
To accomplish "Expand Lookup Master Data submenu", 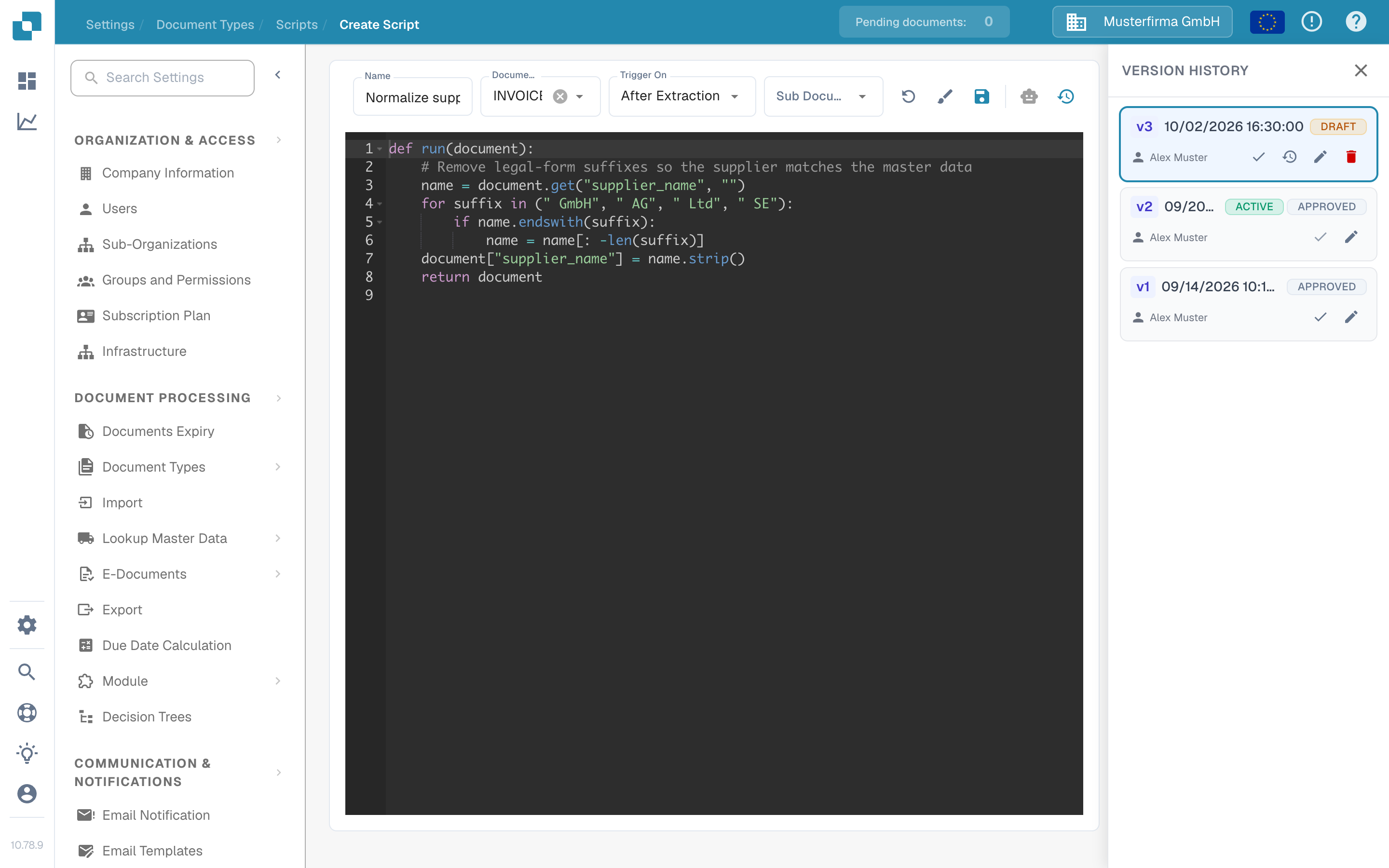I will point(278,538).
